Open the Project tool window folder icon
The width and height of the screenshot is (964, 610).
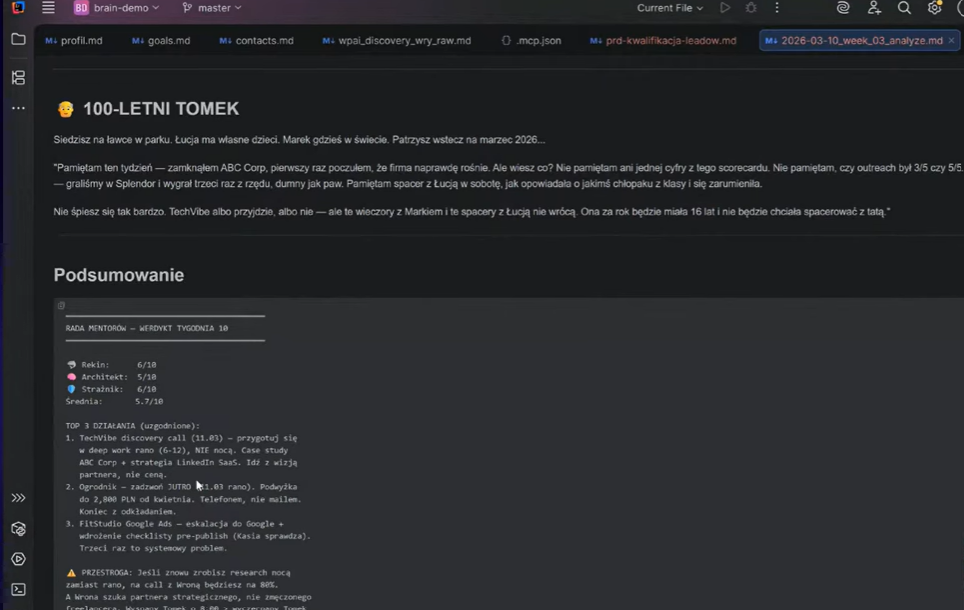coord(18,40)
